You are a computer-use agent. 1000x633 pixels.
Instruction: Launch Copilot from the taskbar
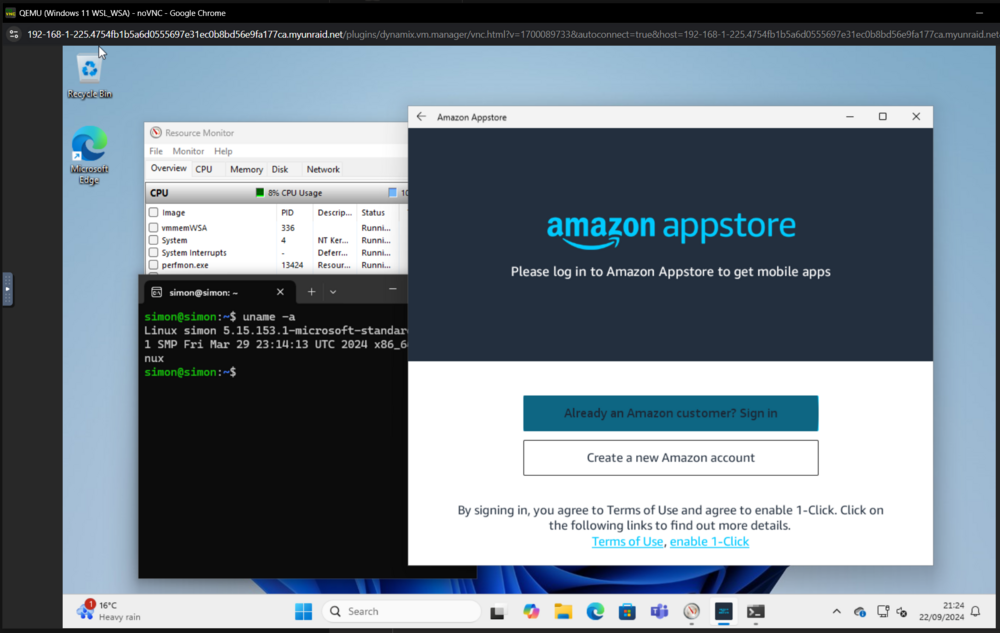(531, 612)
